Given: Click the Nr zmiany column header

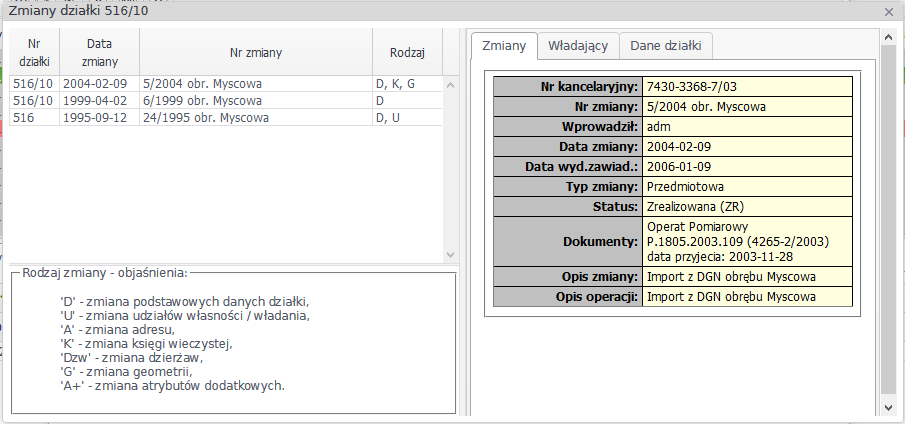Looking at the screenshot, I should click(255, 52).
